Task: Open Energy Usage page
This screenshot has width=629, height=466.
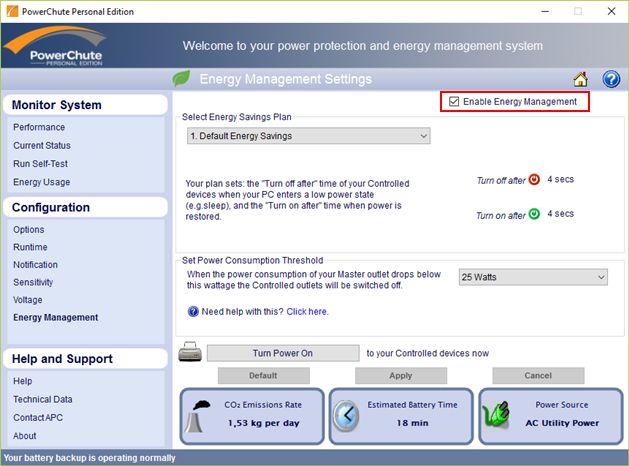Action: coord(41,182)
